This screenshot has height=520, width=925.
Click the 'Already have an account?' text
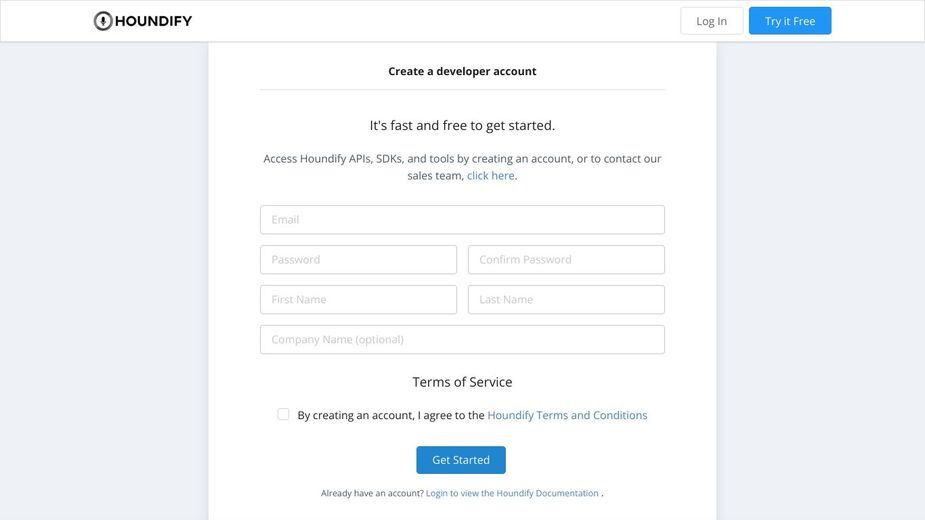(372, 493)
